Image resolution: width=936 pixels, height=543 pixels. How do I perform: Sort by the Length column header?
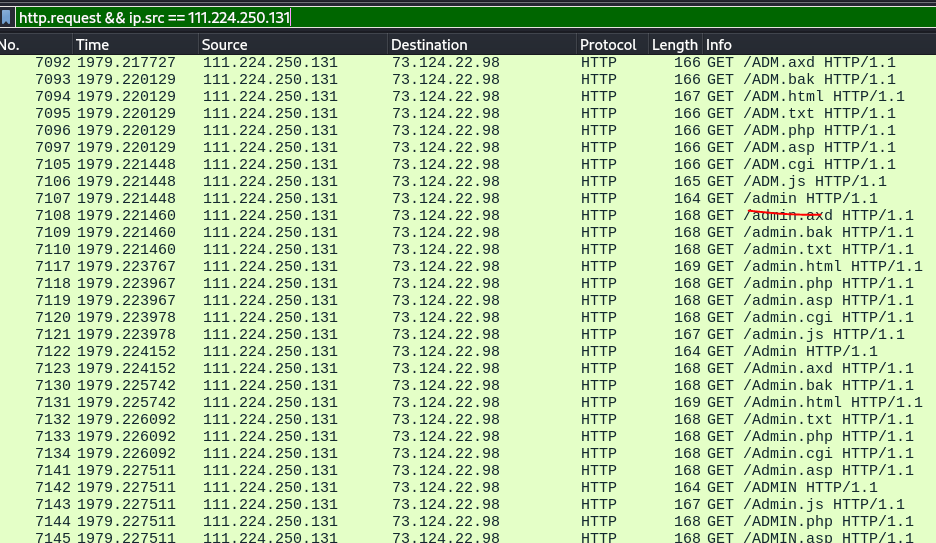pos(675,45)
